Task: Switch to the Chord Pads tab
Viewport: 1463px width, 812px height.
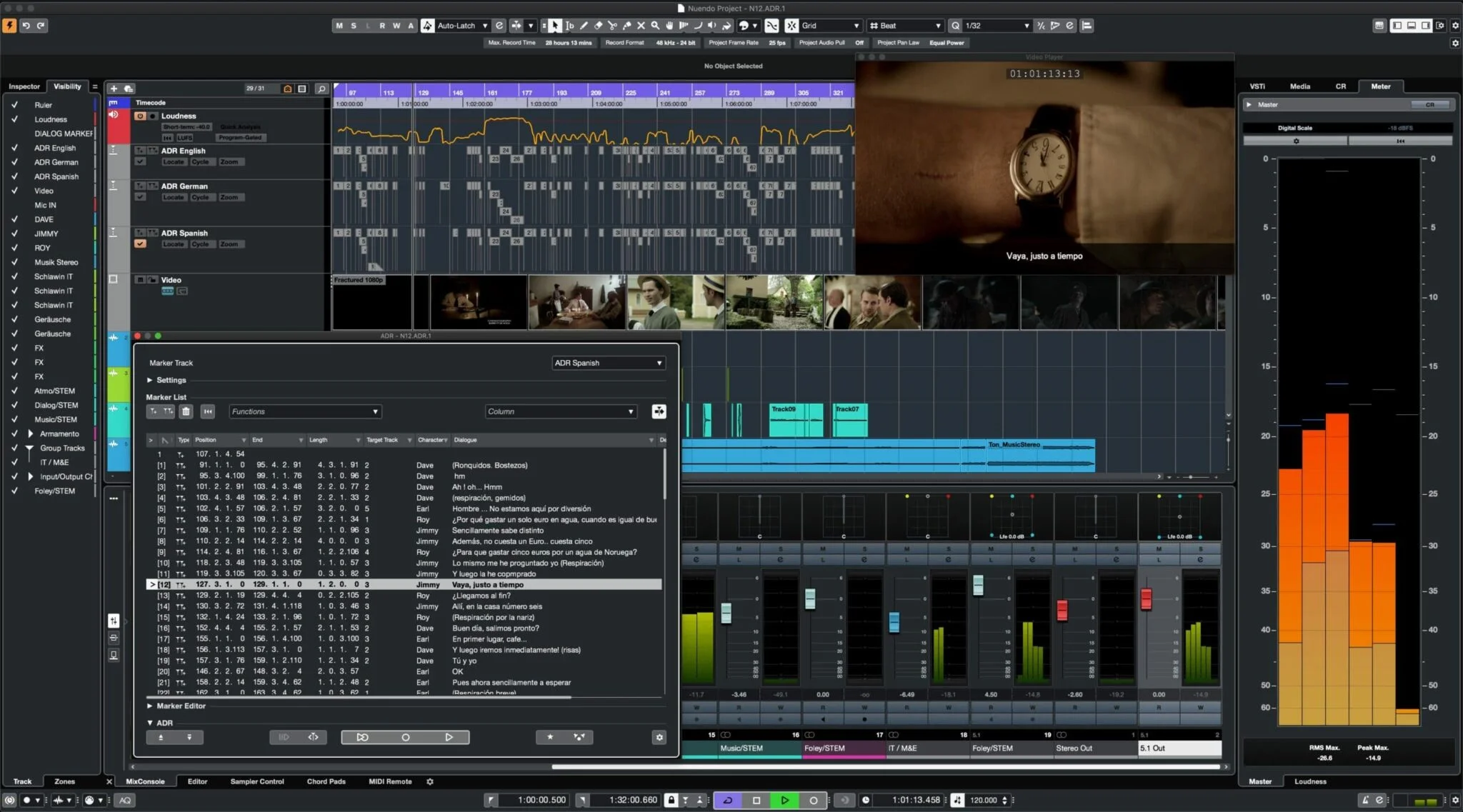Action: 326,781
